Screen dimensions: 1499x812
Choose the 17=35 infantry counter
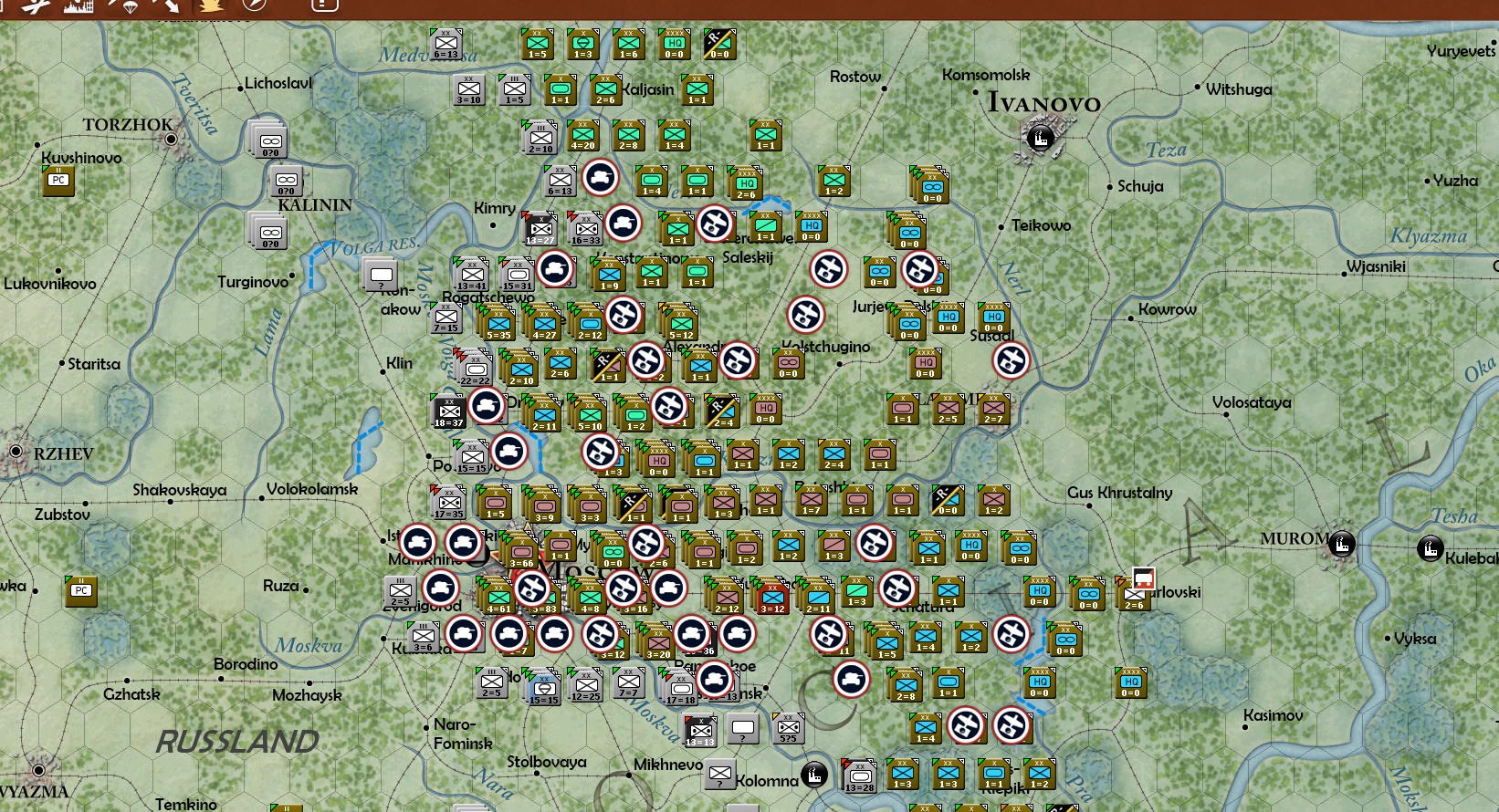click(448, 501)
